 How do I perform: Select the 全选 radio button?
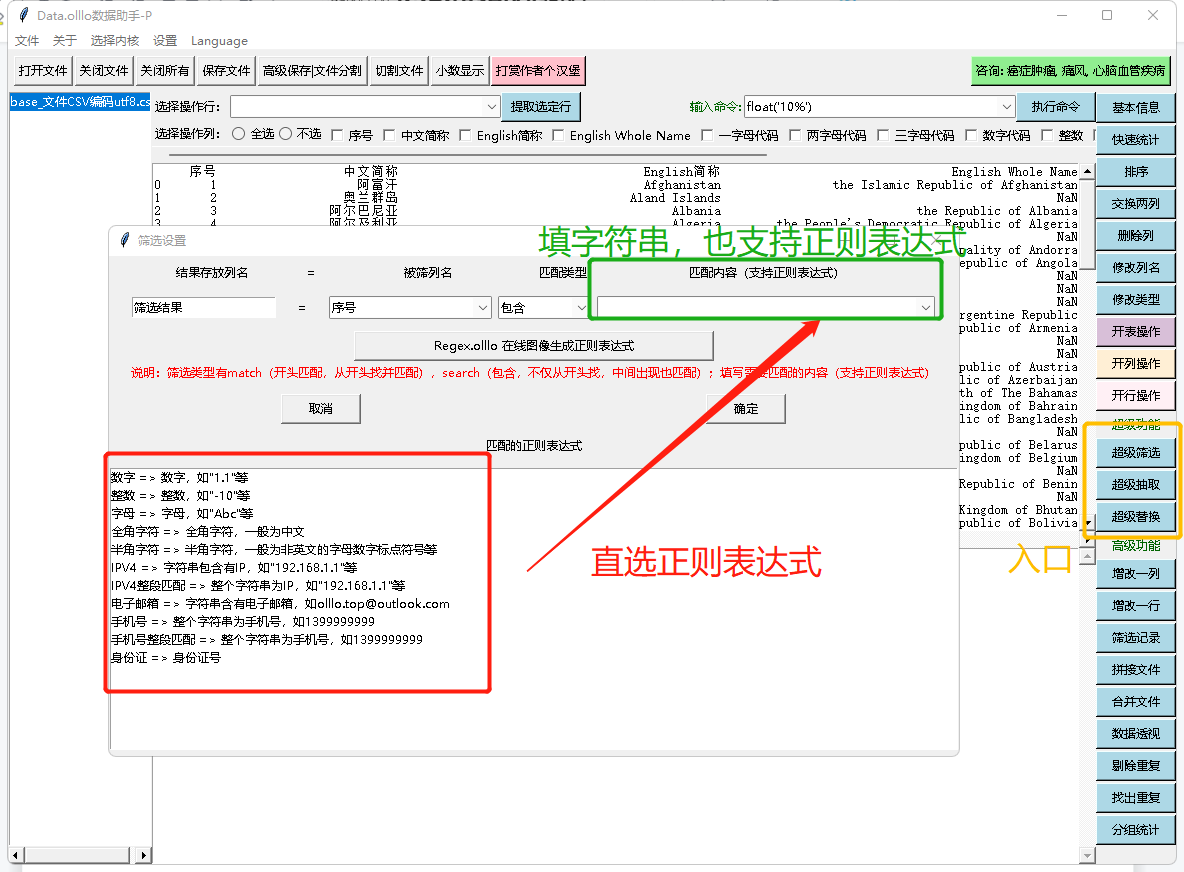[238, 134]
